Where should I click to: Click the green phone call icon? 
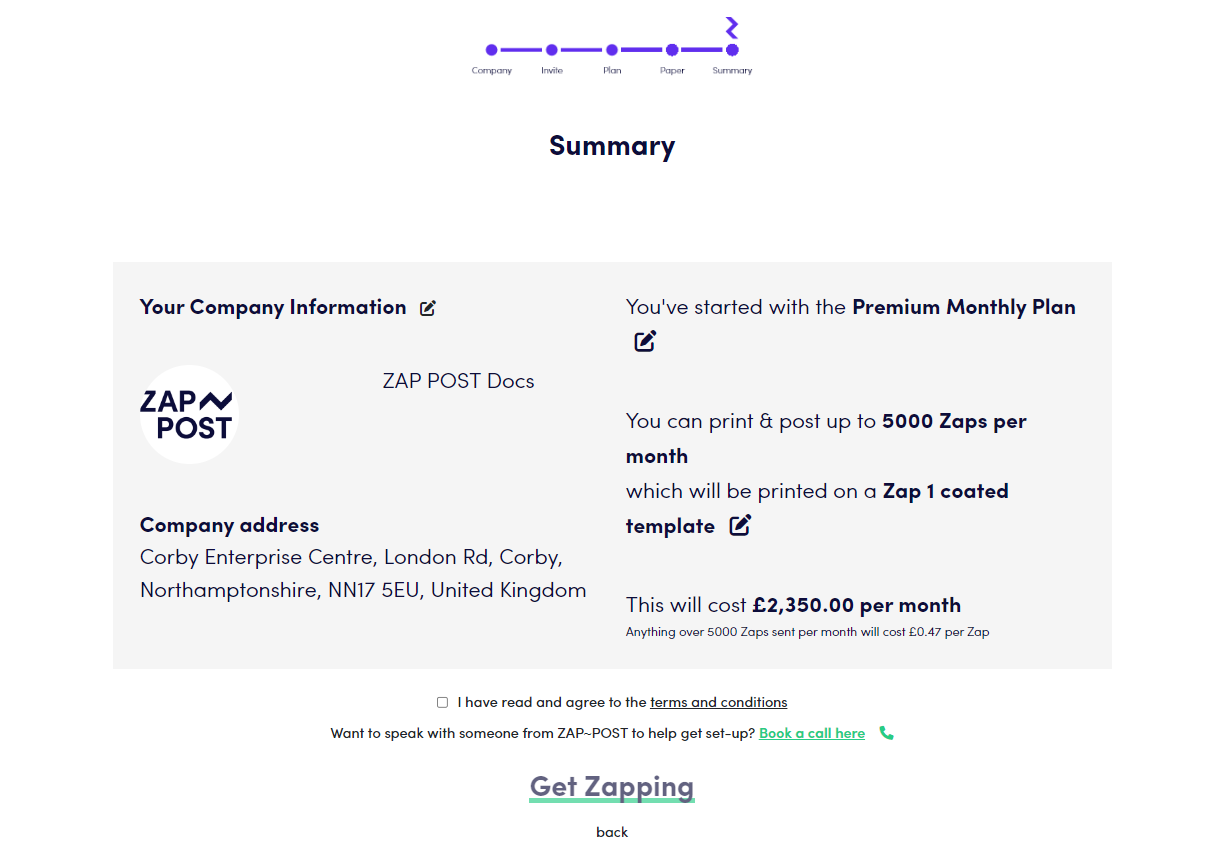click(x=886, y=733)
